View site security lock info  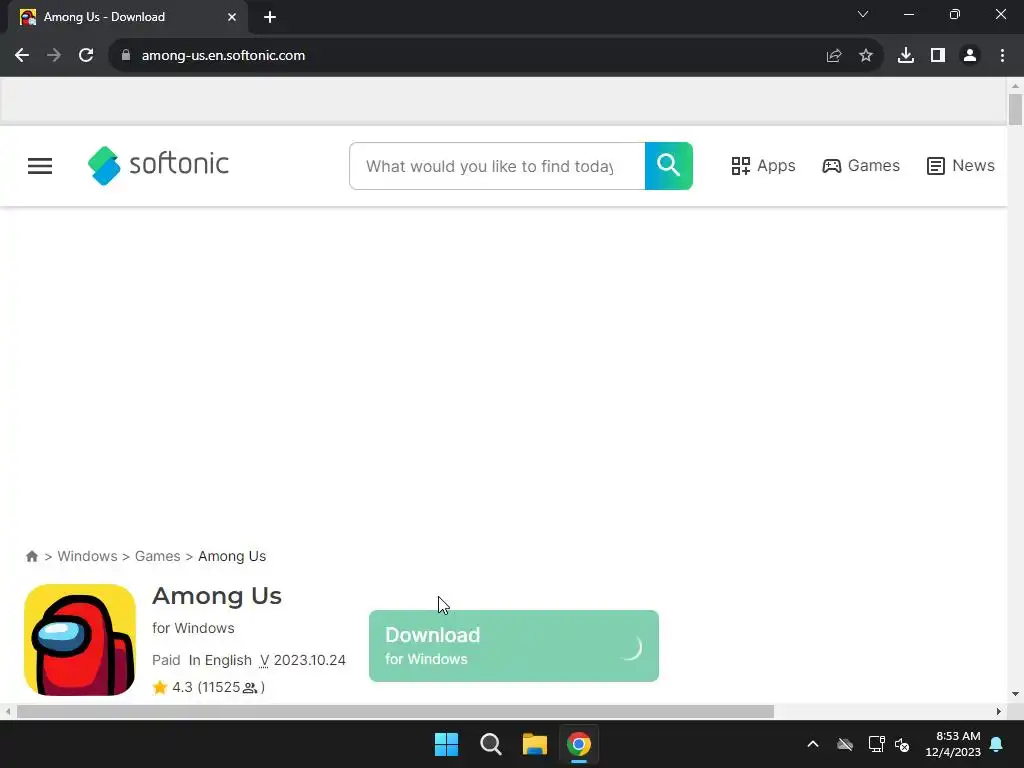pyautogui.click(x=126, y=56)
